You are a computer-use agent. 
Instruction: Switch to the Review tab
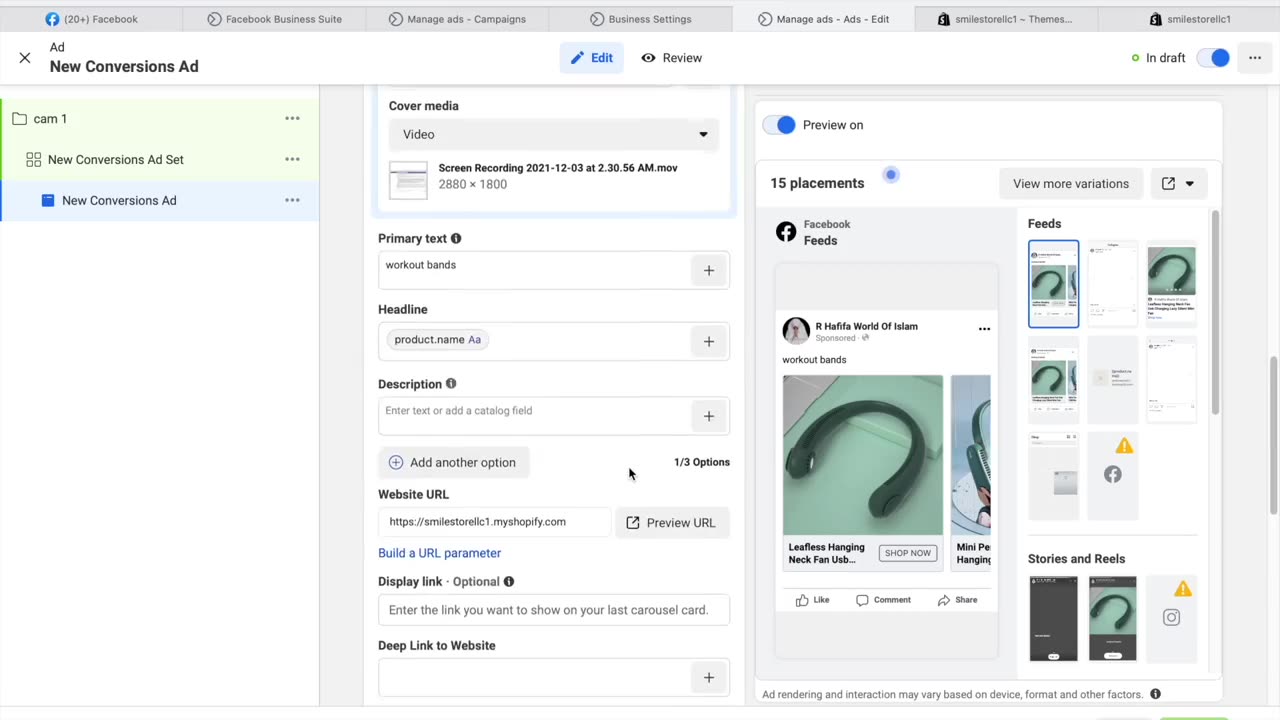point(672,58)
